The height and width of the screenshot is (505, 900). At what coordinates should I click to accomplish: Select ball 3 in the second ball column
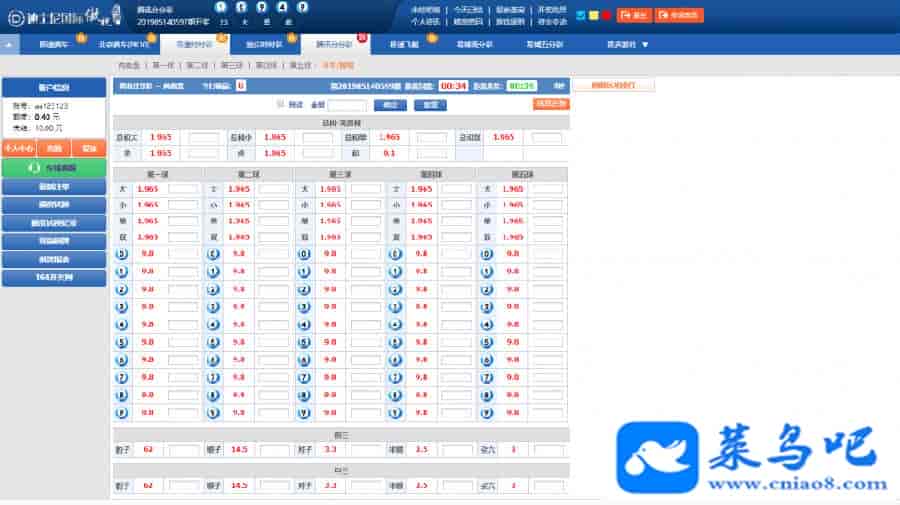[x=213, y=306]
